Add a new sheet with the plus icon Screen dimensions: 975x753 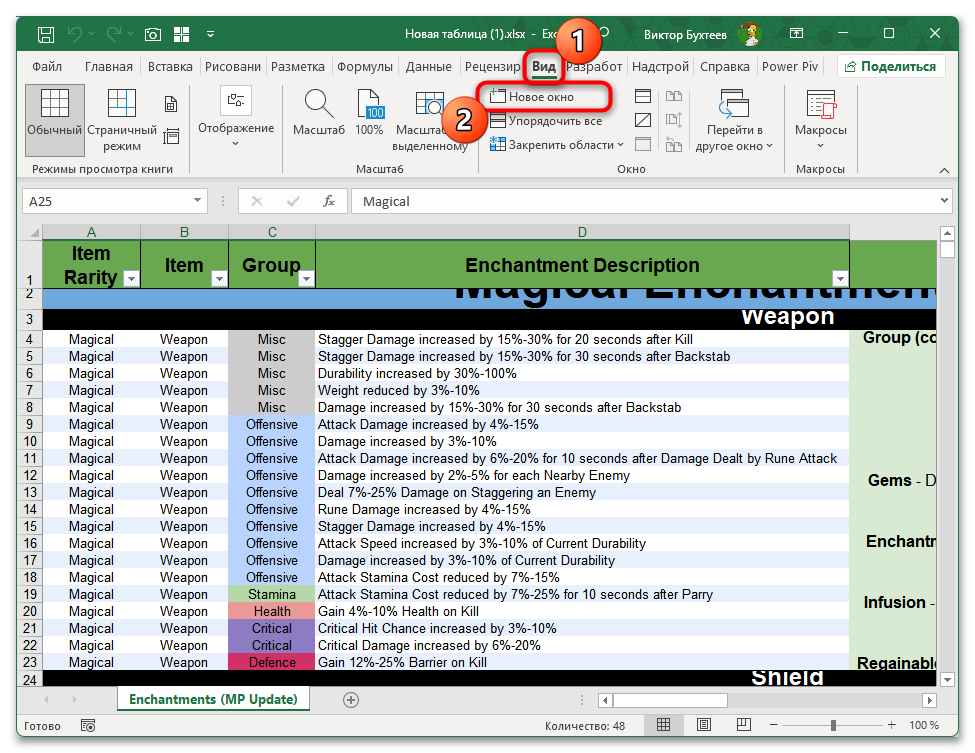pyautogui.click(x=351, y=700)
